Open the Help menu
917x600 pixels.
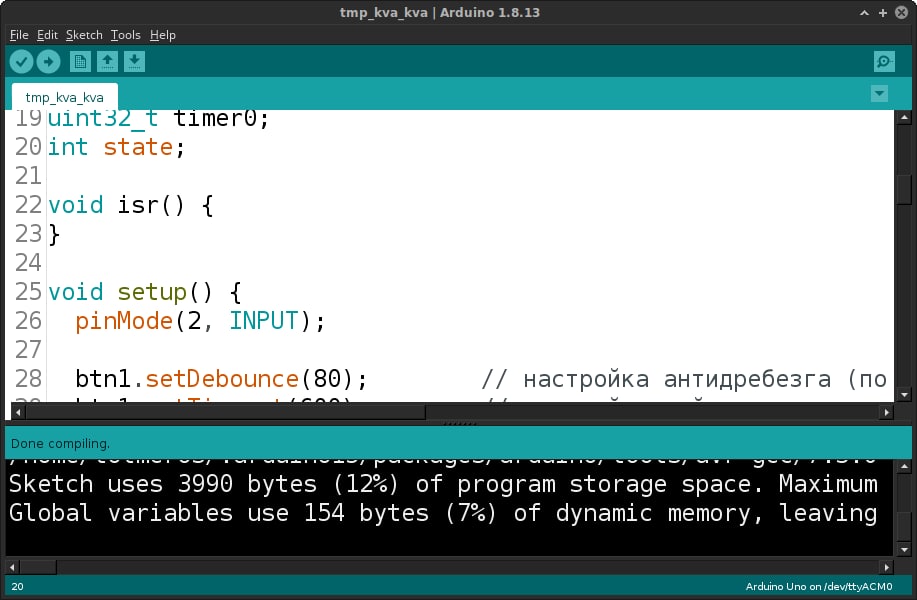(163, 35)
